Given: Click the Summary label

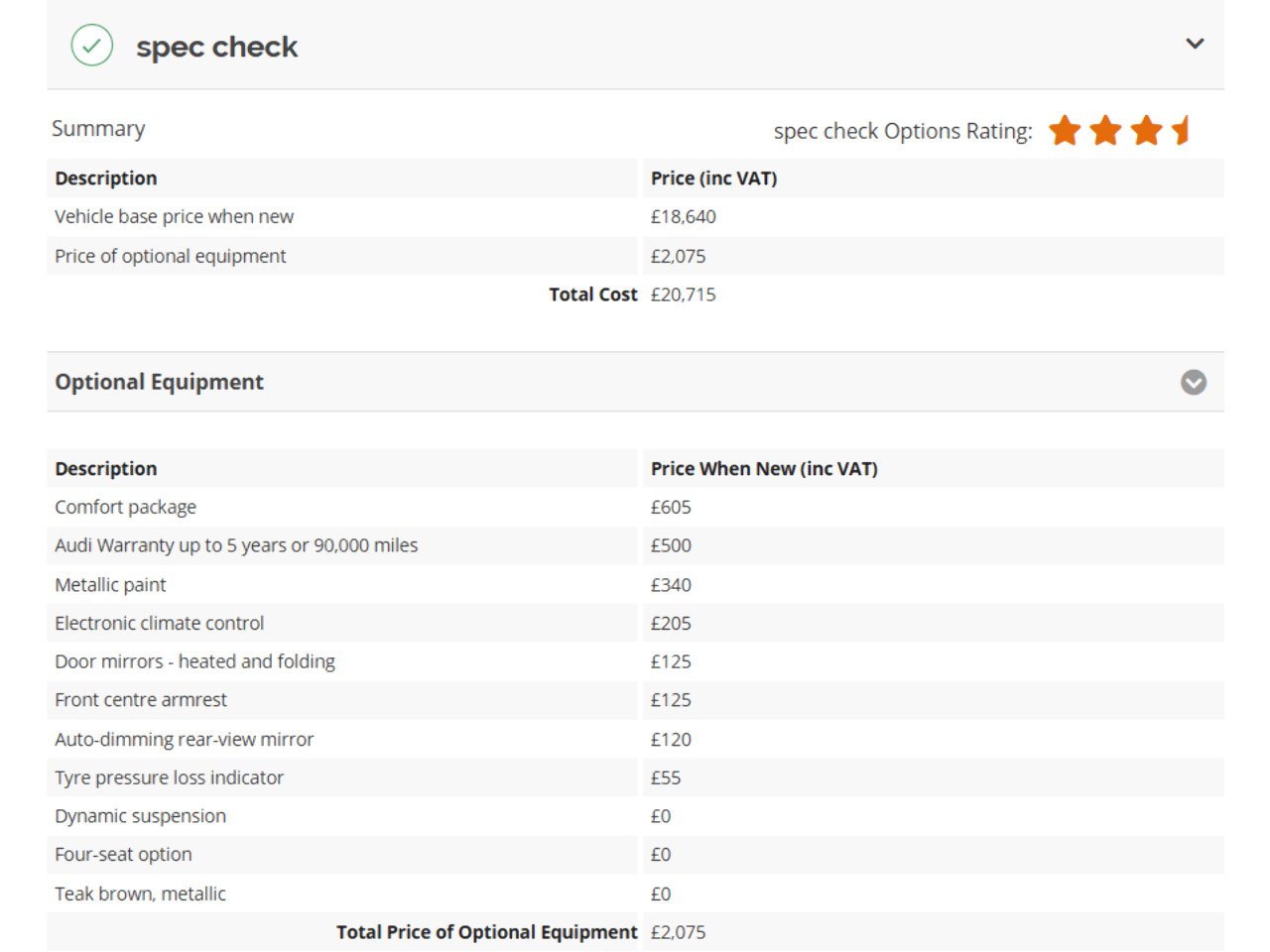Looking at the screenshot, I should tap(98, 129).
